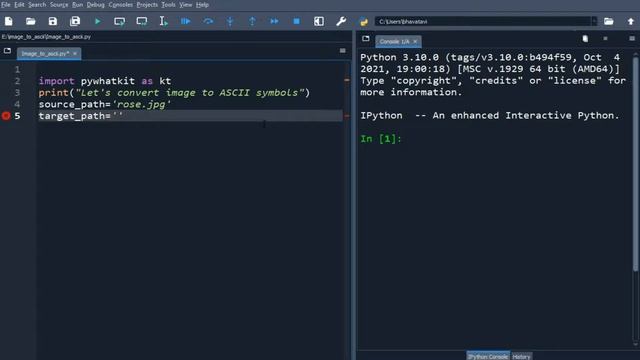Image resolution: width=640 pixels, height=360 pixels.
Task: Click the editor file path breadcrumb
Action: (x=46, y=37)
